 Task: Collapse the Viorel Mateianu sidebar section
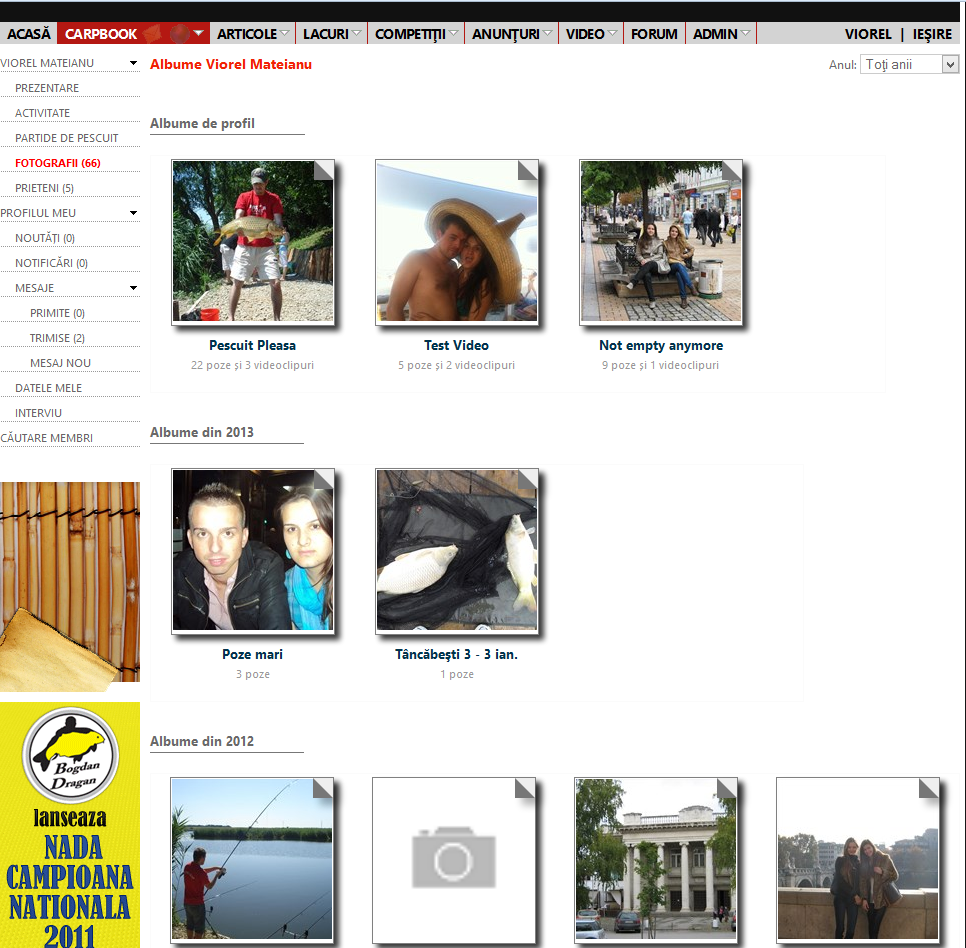tap(133, 64)
